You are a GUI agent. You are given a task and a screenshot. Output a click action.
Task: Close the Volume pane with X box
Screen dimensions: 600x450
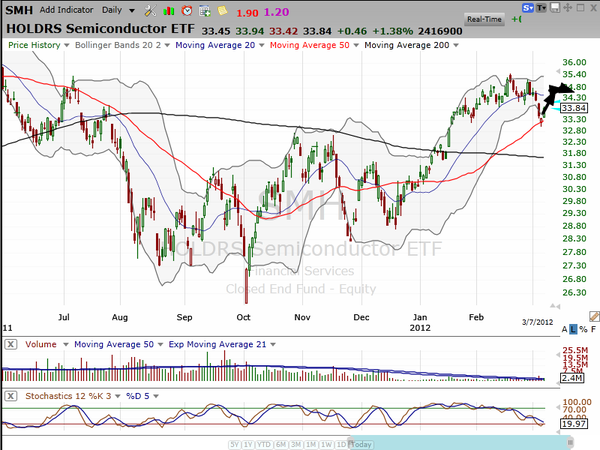[11, 344]
